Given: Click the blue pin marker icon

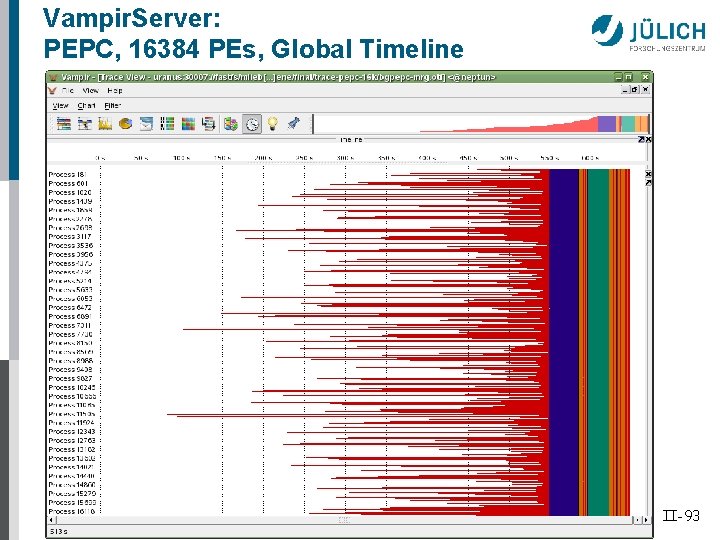Looking at the screenshot, I should [293, 124].
